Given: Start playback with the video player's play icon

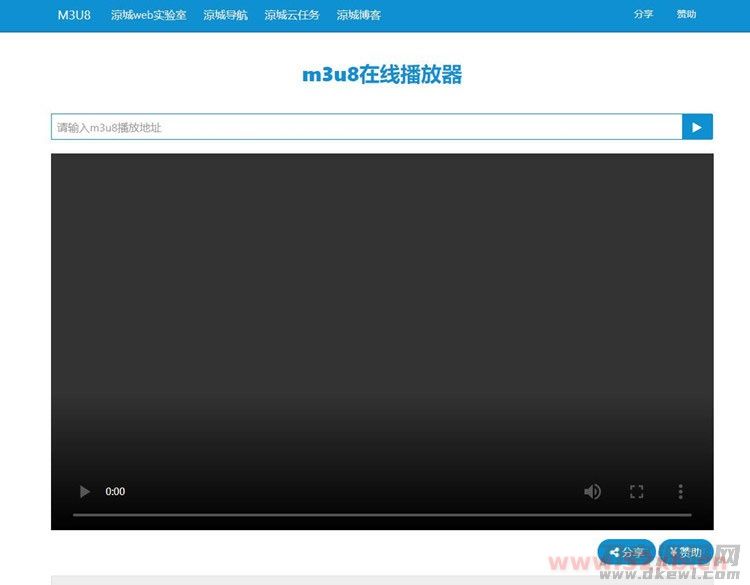Looking at the screenshot, I should click(85, 491).
